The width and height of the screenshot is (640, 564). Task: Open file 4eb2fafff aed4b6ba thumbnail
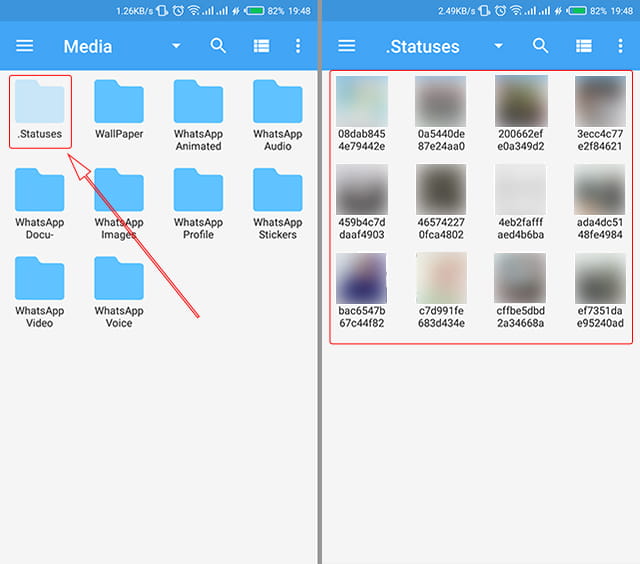pos(520,189)
